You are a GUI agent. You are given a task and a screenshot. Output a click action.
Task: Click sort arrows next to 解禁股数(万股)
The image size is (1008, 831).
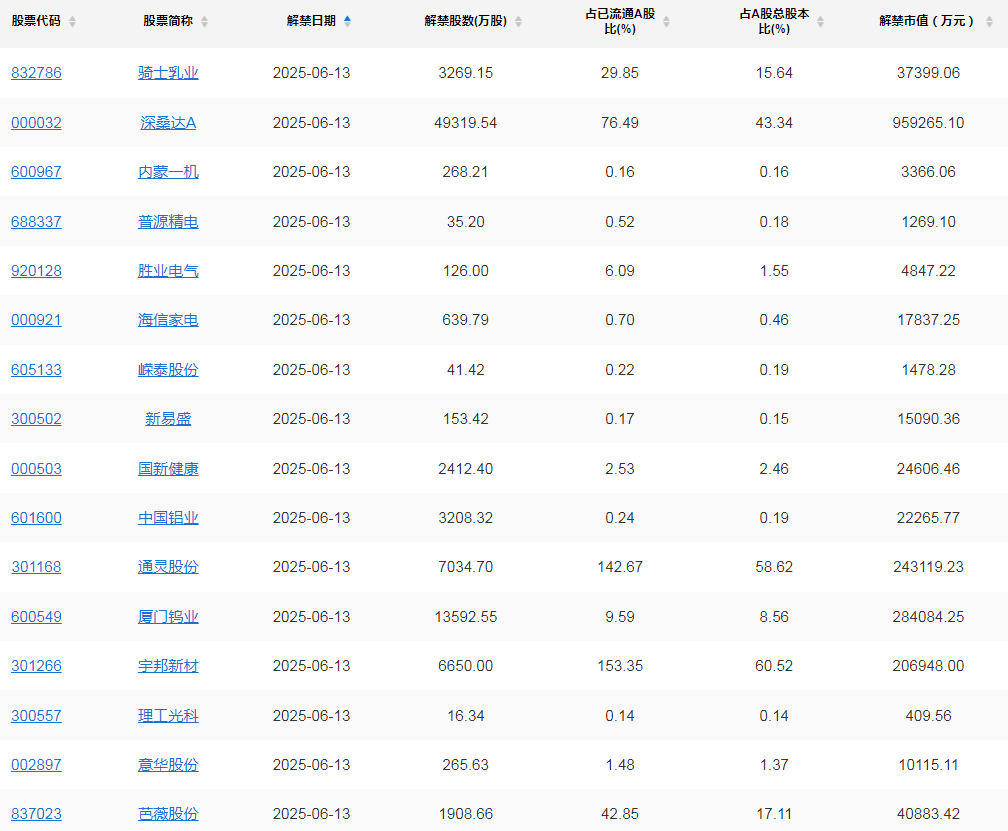pyautogui.click(x=518, y=21)
